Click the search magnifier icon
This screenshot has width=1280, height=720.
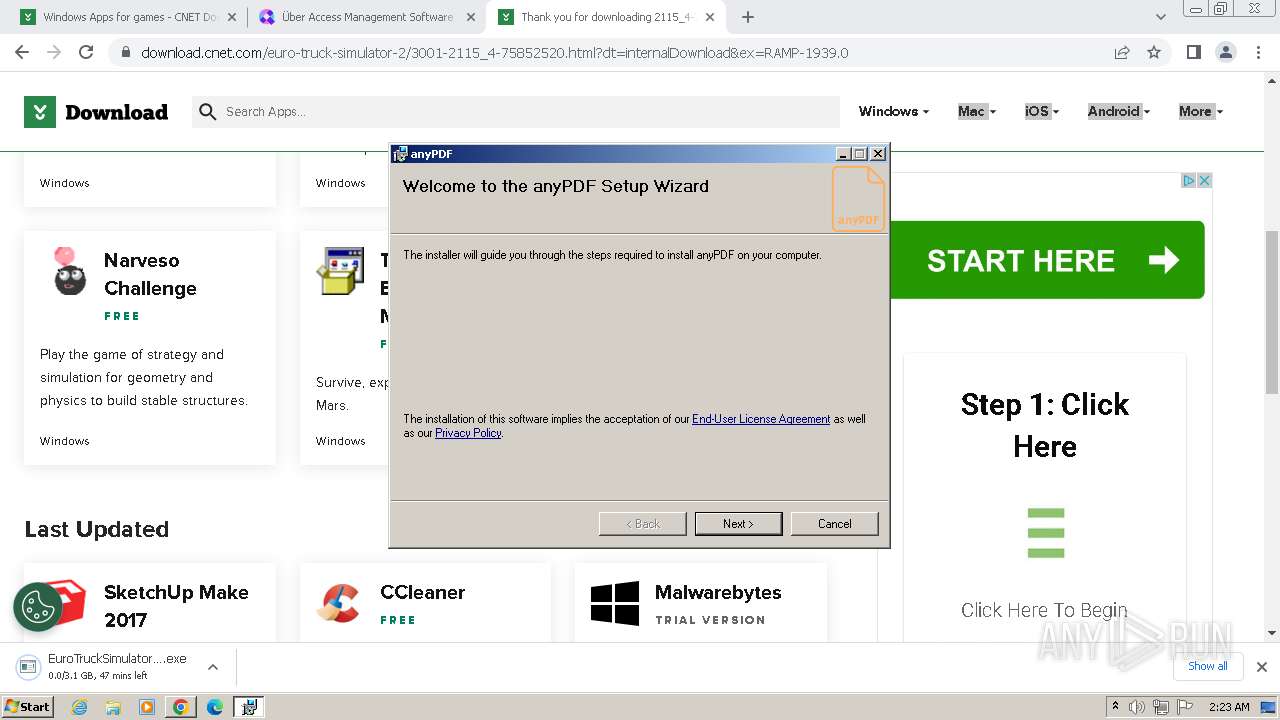[208, 112]
